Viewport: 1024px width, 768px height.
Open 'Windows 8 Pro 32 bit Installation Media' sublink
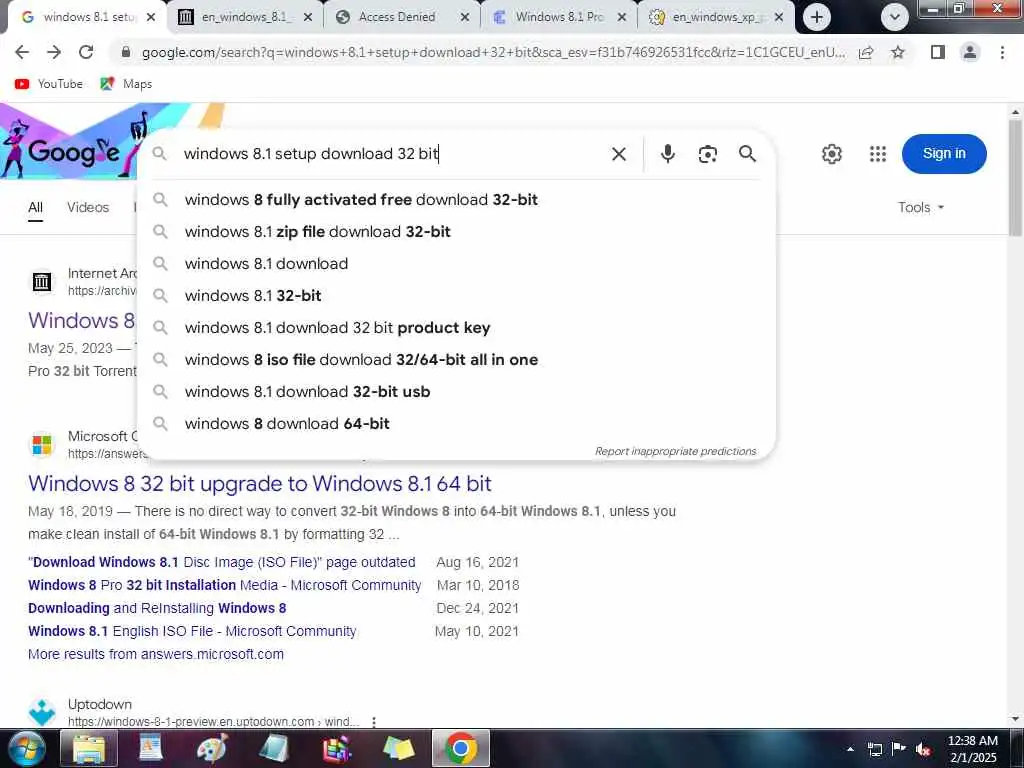(224, 585)
